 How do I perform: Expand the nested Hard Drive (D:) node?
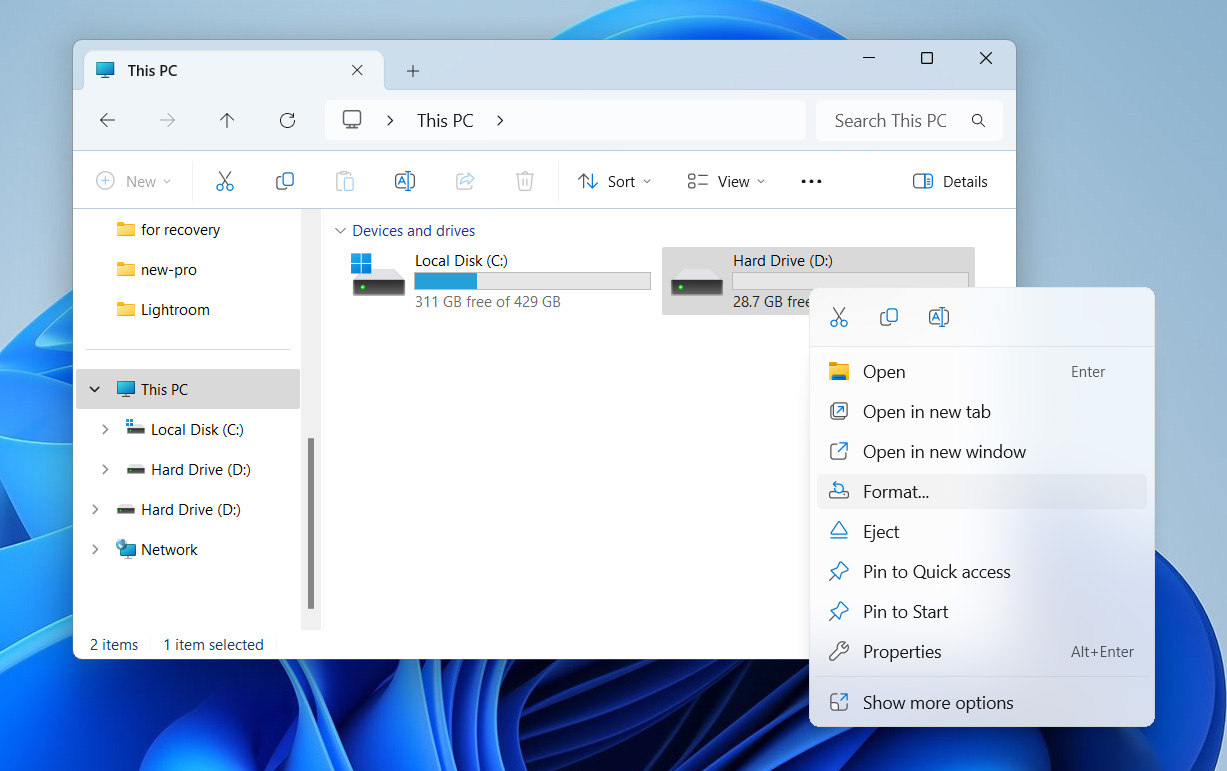point(105,469)
